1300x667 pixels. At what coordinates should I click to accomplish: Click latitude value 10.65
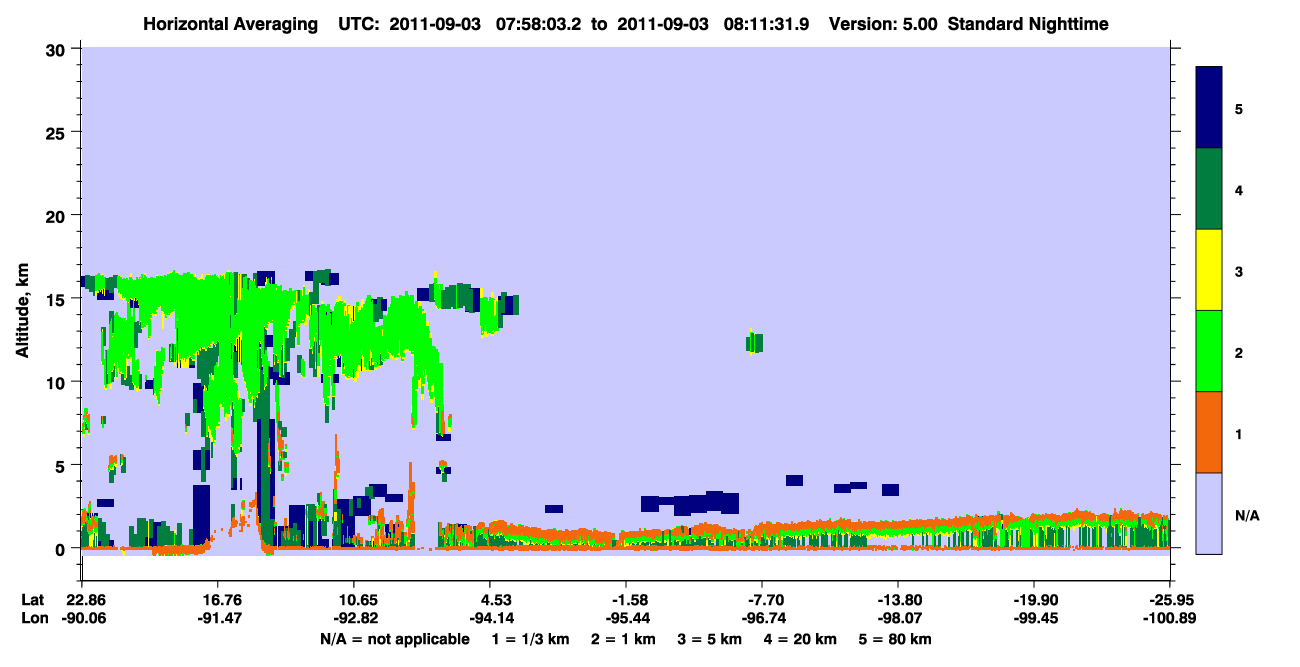(353, 600)
